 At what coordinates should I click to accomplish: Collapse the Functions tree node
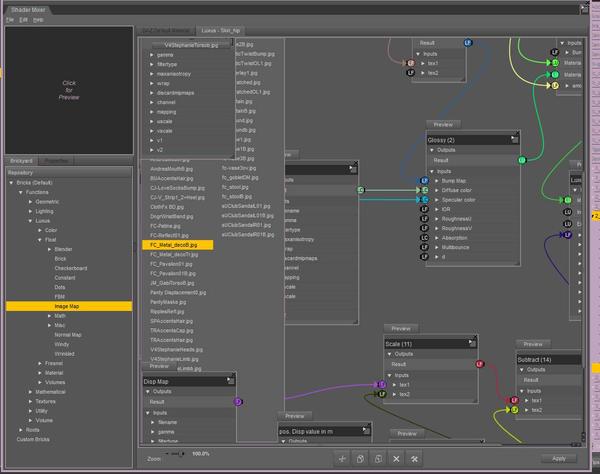21,192
